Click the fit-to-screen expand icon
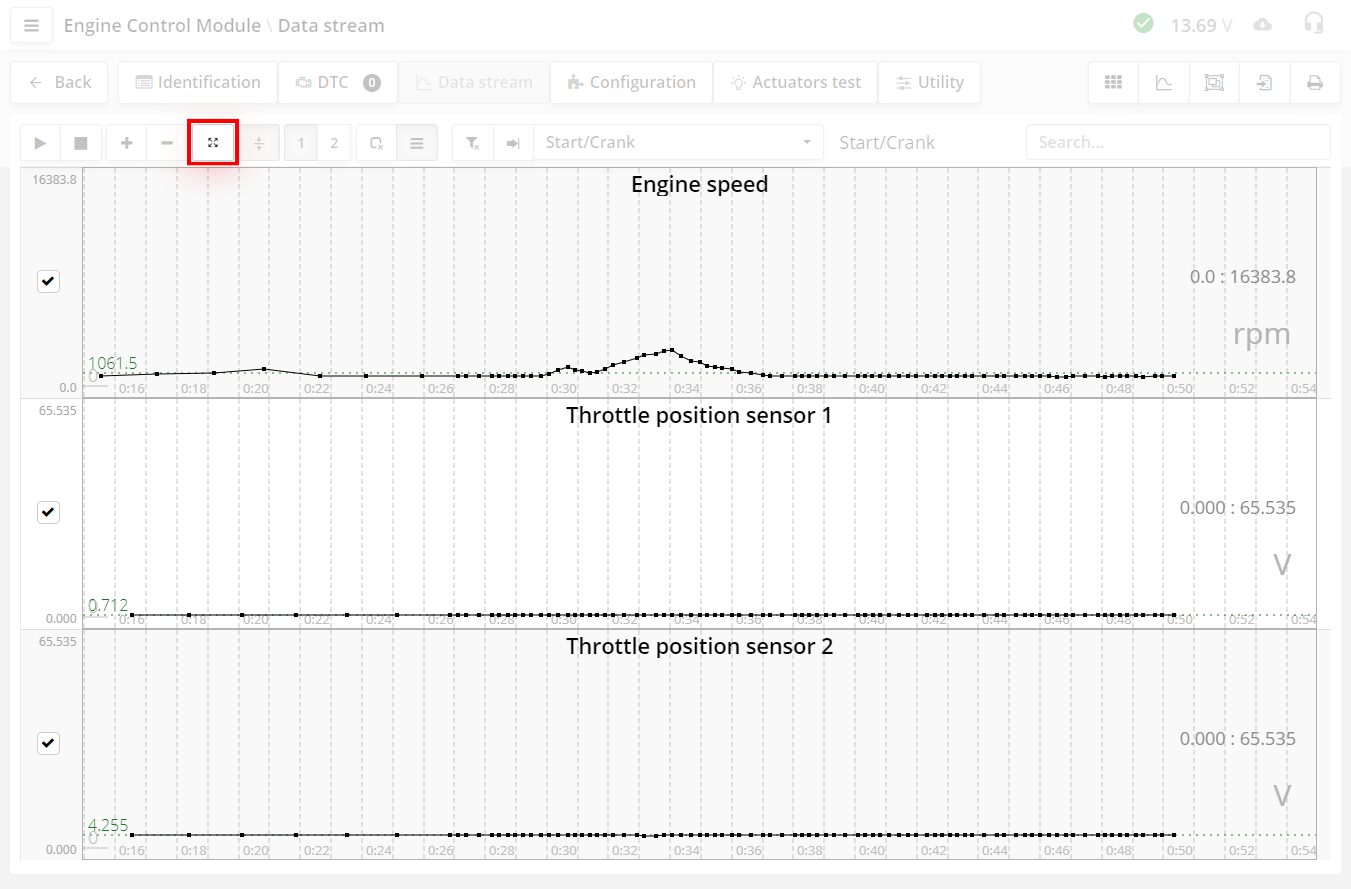This screenshot has height=889, width=1351. click(213, 143)
